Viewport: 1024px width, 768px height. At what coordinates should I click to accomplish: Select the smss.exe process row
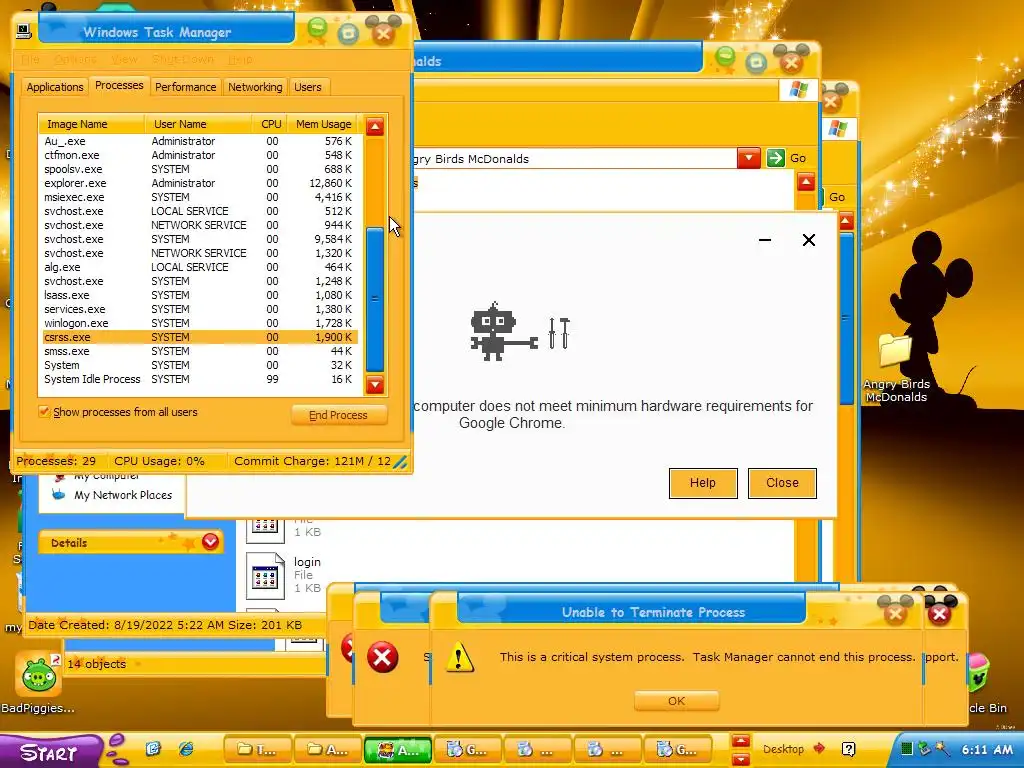(x=199, y=351)
